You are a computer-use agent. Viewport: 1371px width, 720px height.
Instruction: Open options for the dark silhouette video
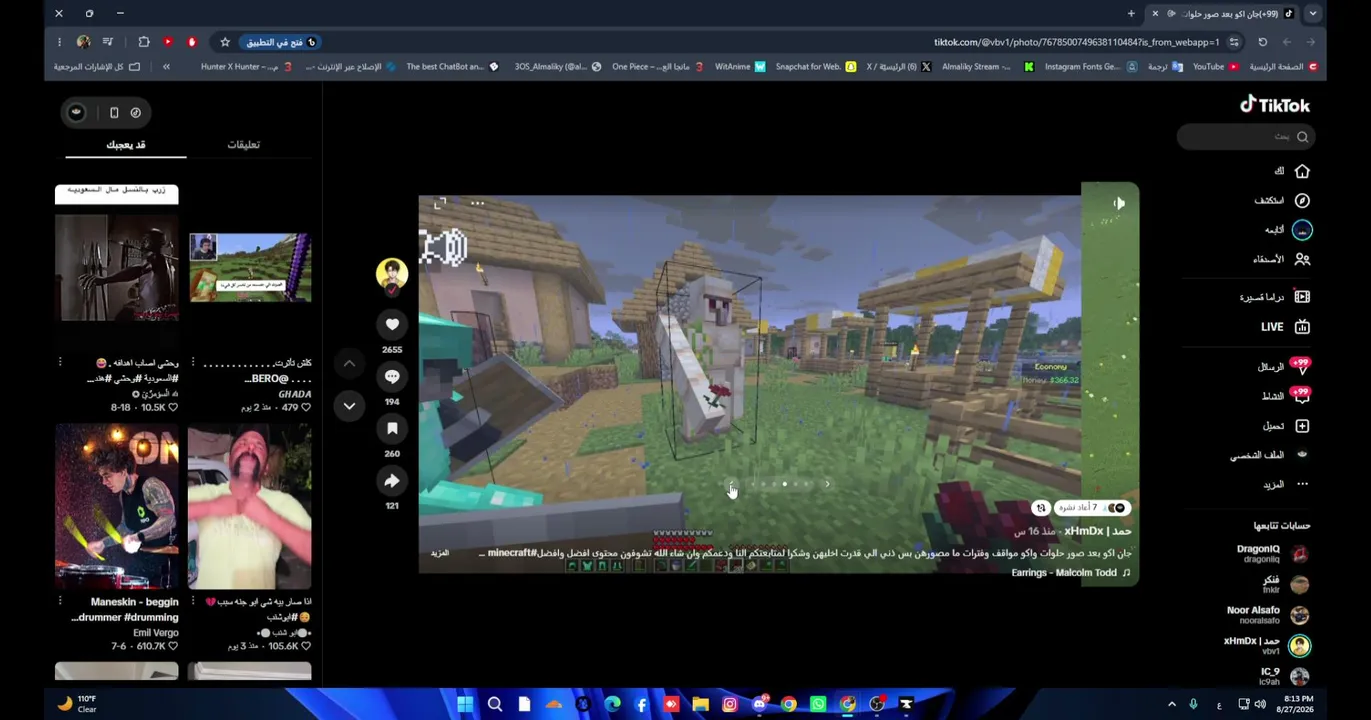tap(60, 363)
